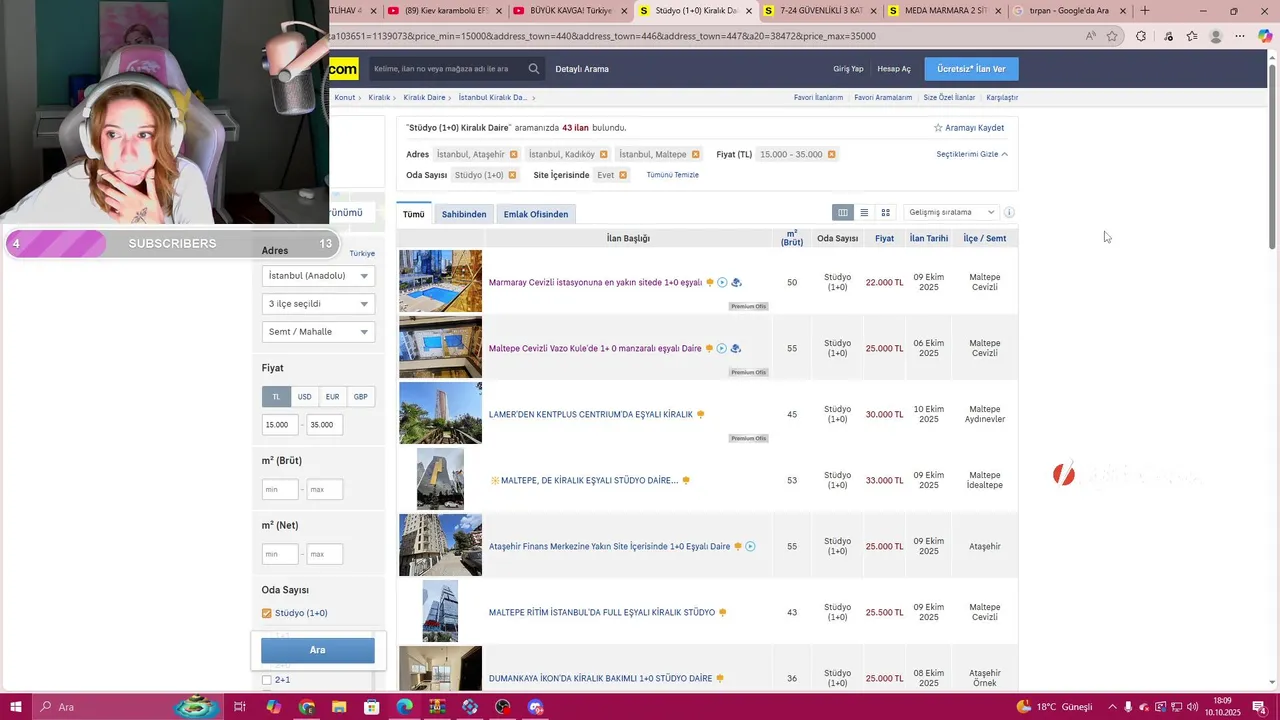
Task: Open WinRAR from taskbar
Action: coord(437,707)
